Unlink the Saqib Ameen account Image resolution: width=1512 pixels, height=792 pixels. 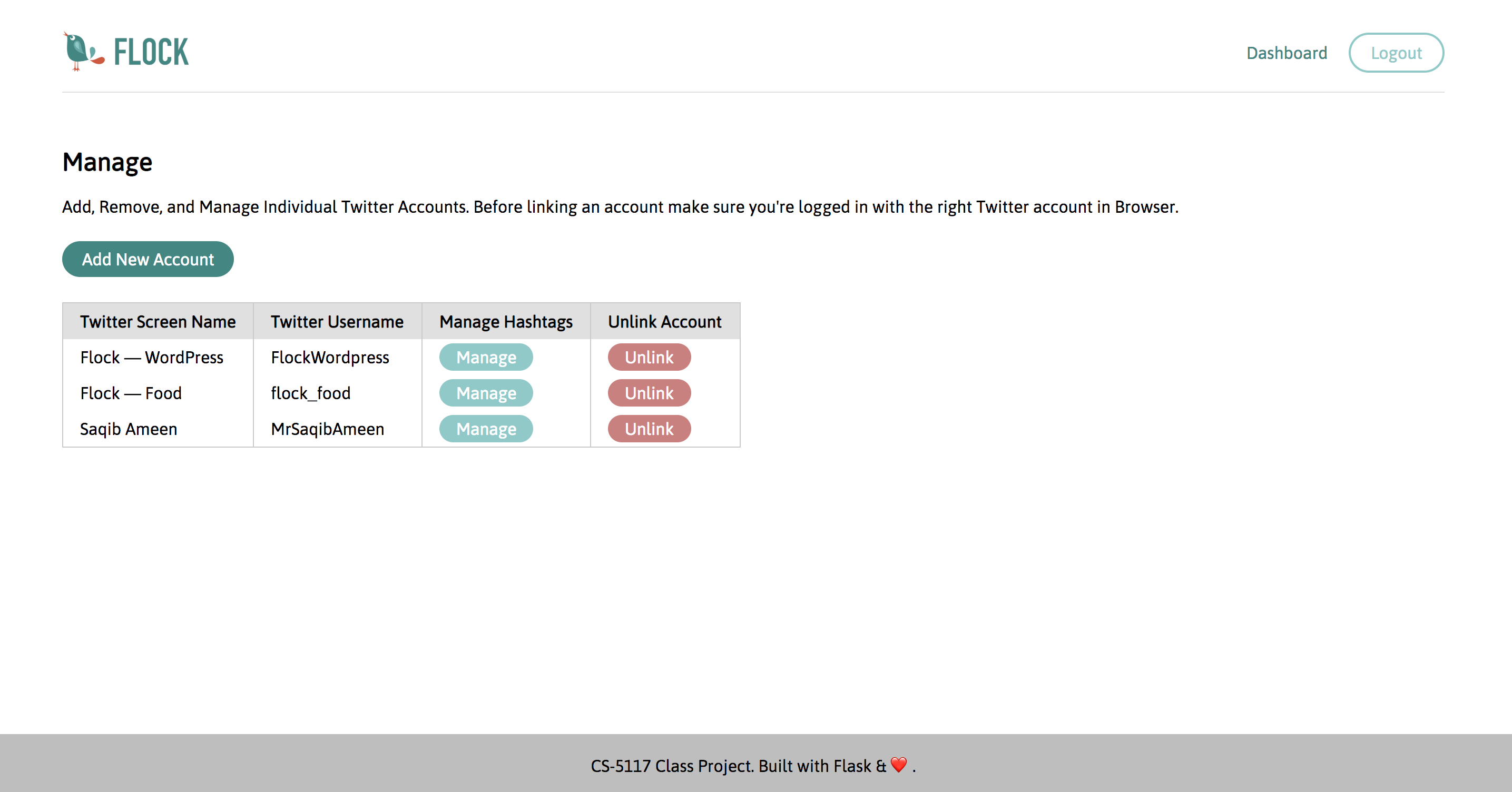(649, 429)
